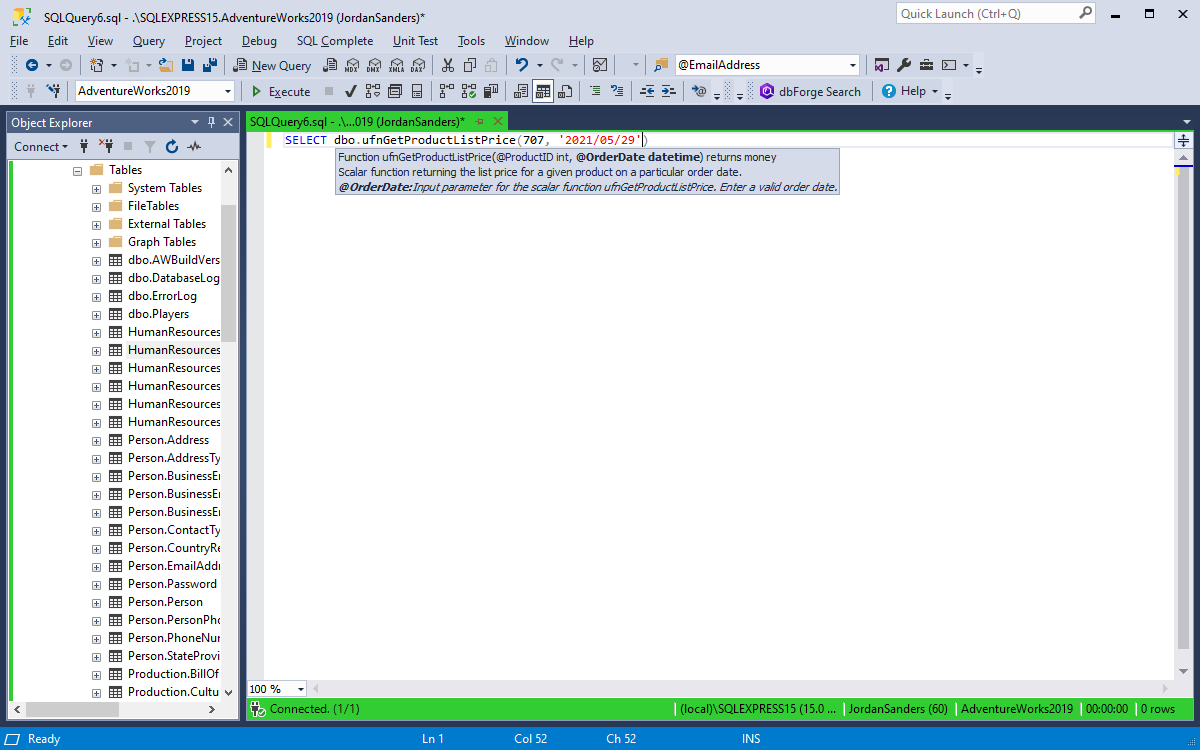This screenshot has height=750, width=1200.
Task: Click the Save file toolbar icon
Action: 190,65
